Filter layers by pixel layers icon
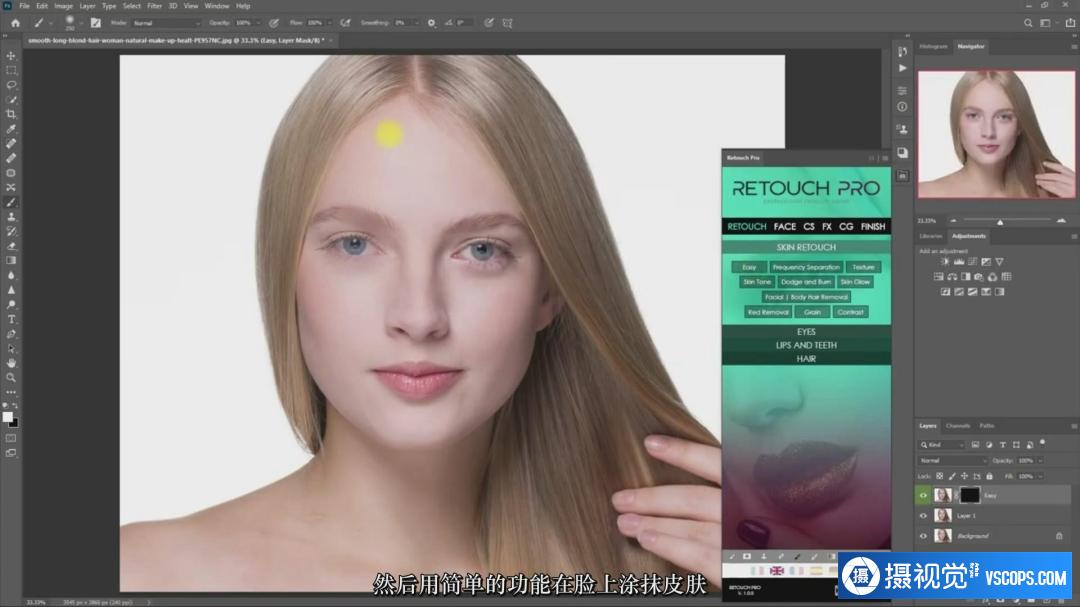1080x607 pixels. click(x=975, y=445)
